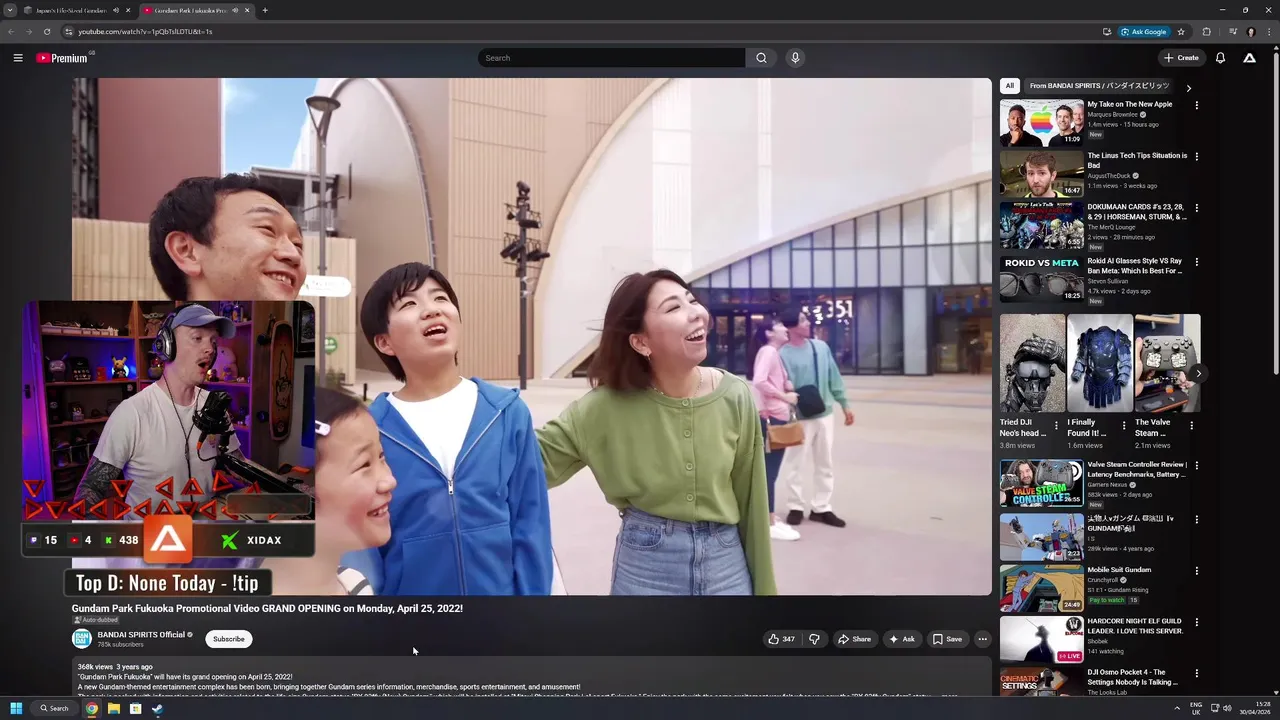
Task: Click the Windows taskbar search box
Action: click(54, 709)
